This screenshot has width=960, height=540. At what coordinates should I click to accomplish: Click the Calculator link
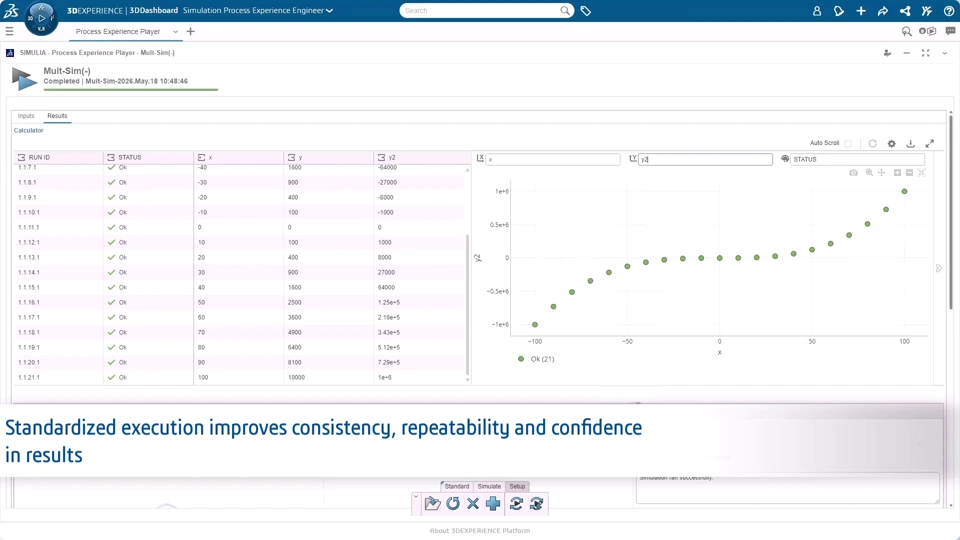click(x=29, y=130)
